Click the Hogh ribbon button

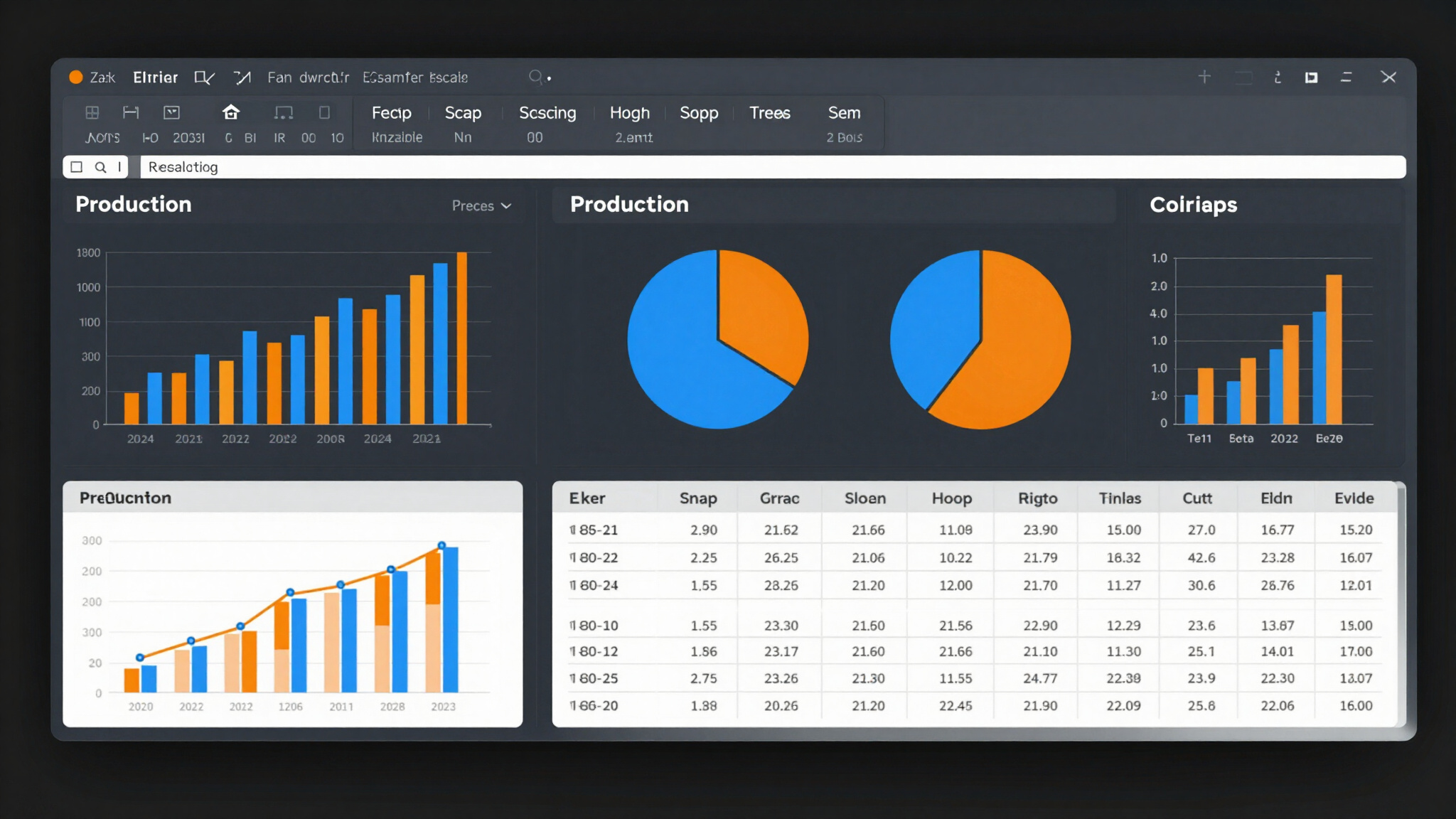(630, 112)
